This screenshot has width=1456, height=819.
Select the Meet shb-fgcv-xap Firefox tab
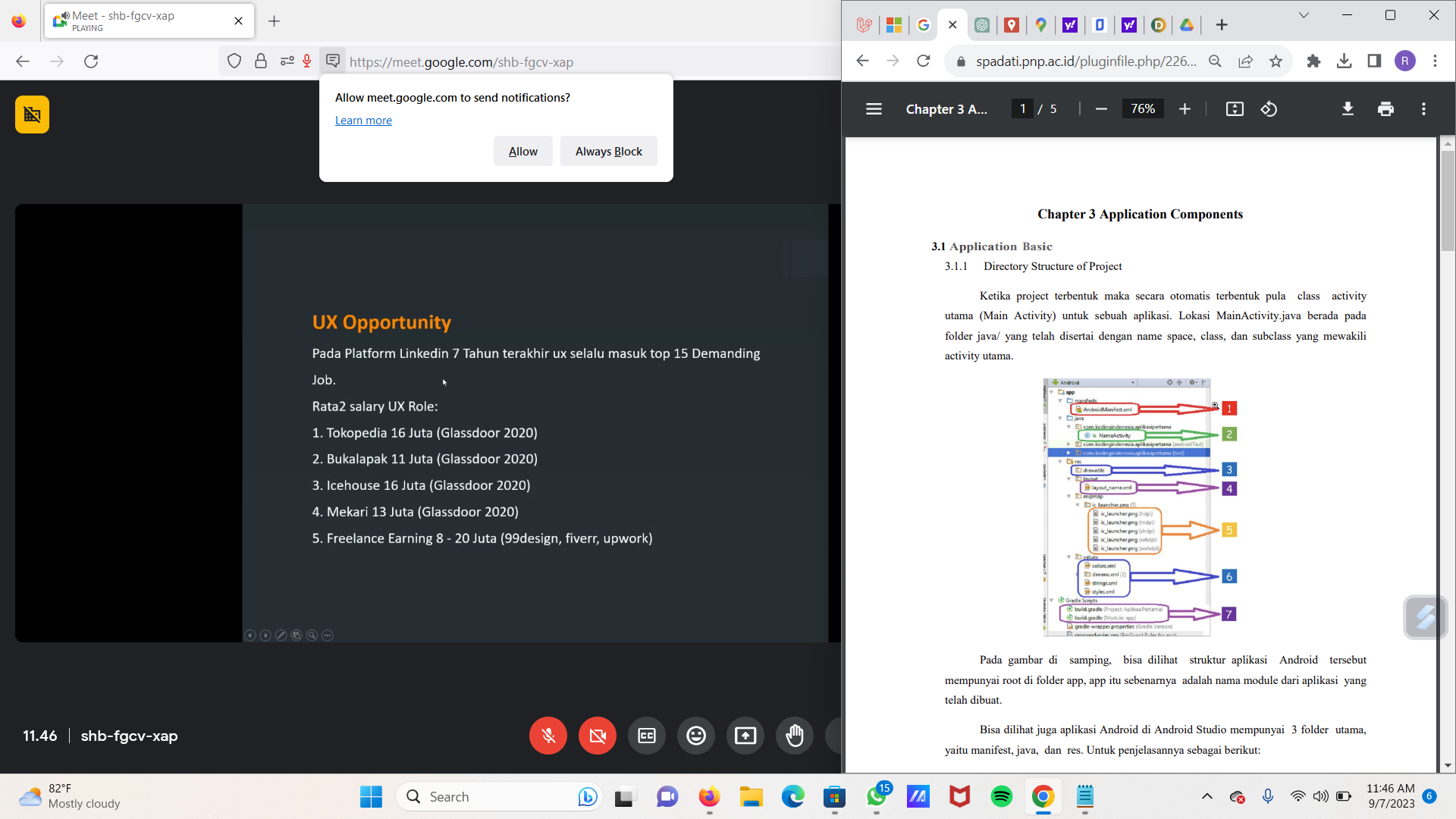tap(149, 21)
